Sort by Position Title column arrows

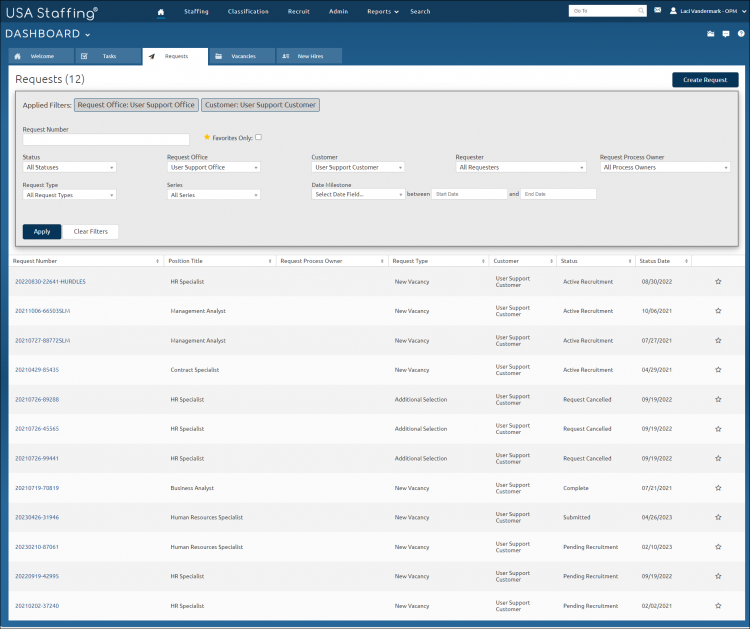(x=270, y=261)
